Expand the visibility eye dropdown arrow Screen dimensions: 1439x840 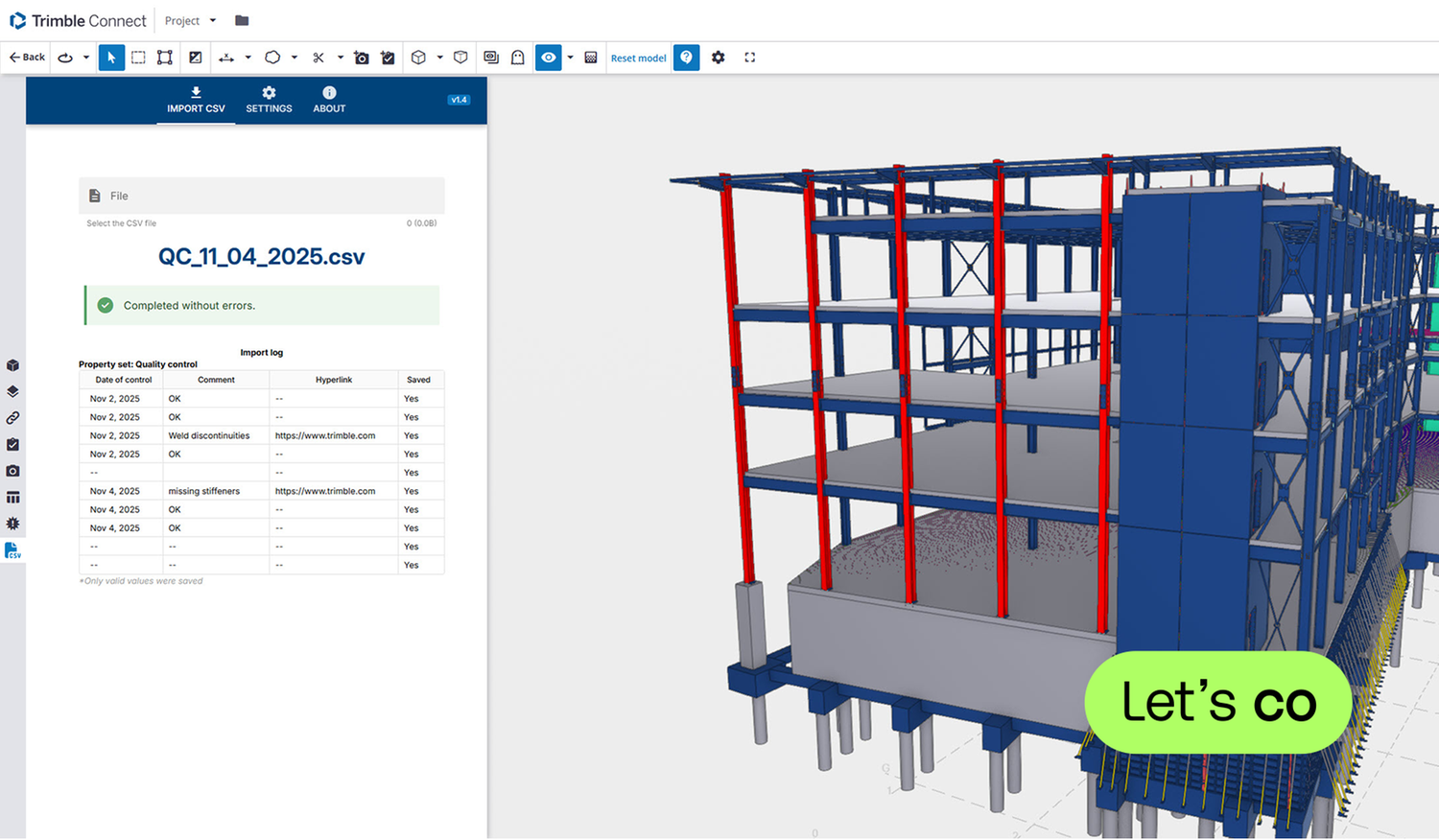click(x=570, y=58)
